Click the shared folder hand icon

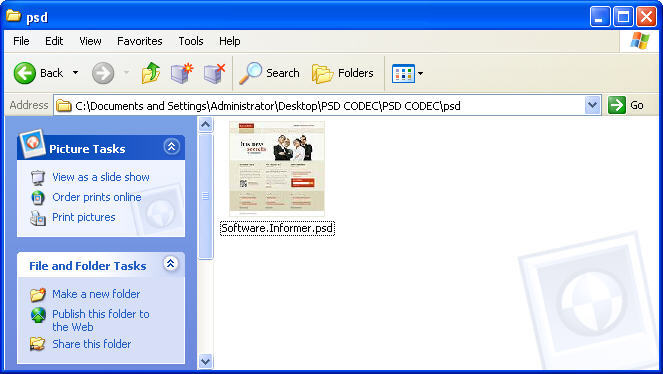pyautogui.click(x=38, y=344)
